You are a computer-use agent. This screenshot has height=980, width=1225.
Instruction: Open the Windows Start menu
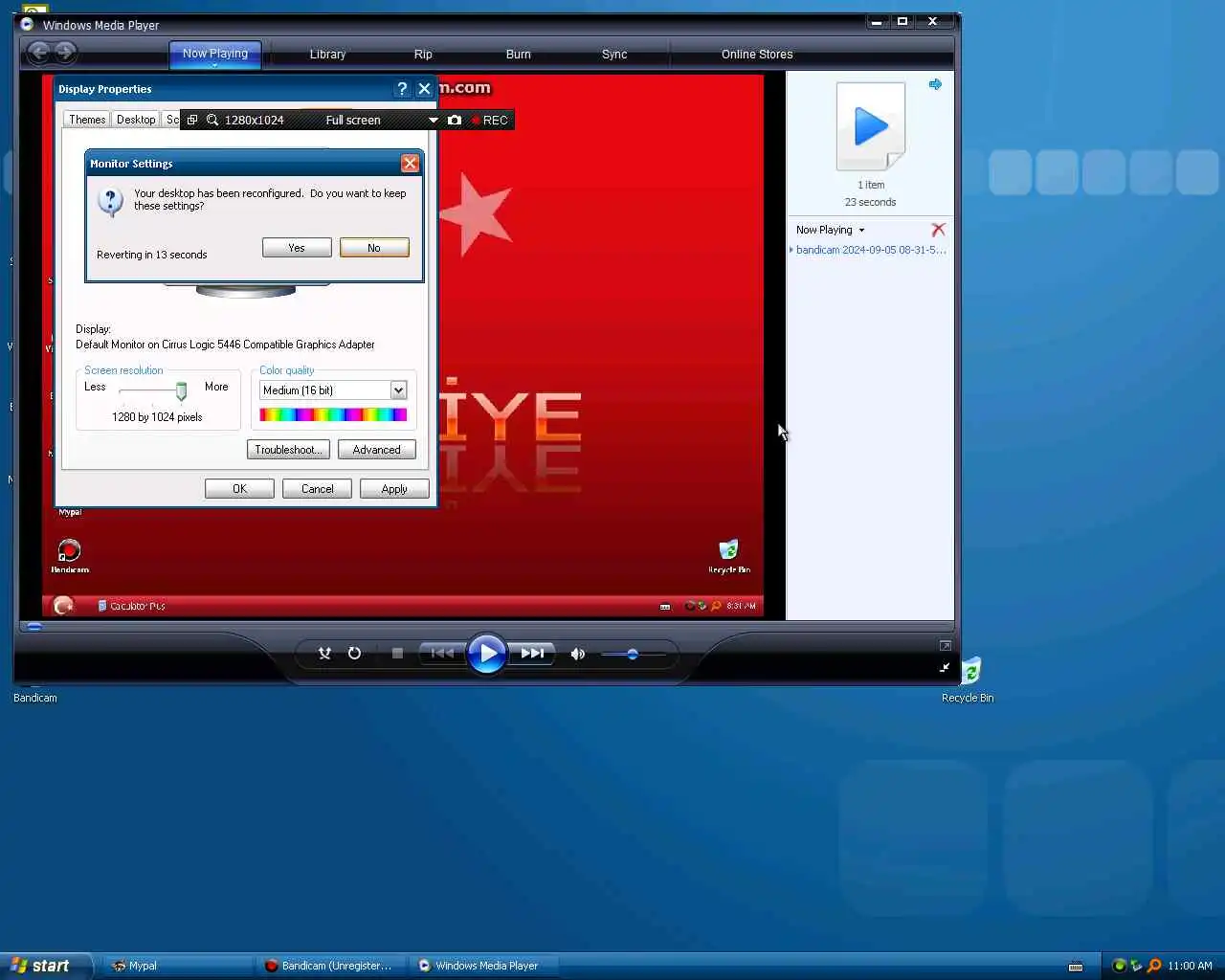point(46,966)
